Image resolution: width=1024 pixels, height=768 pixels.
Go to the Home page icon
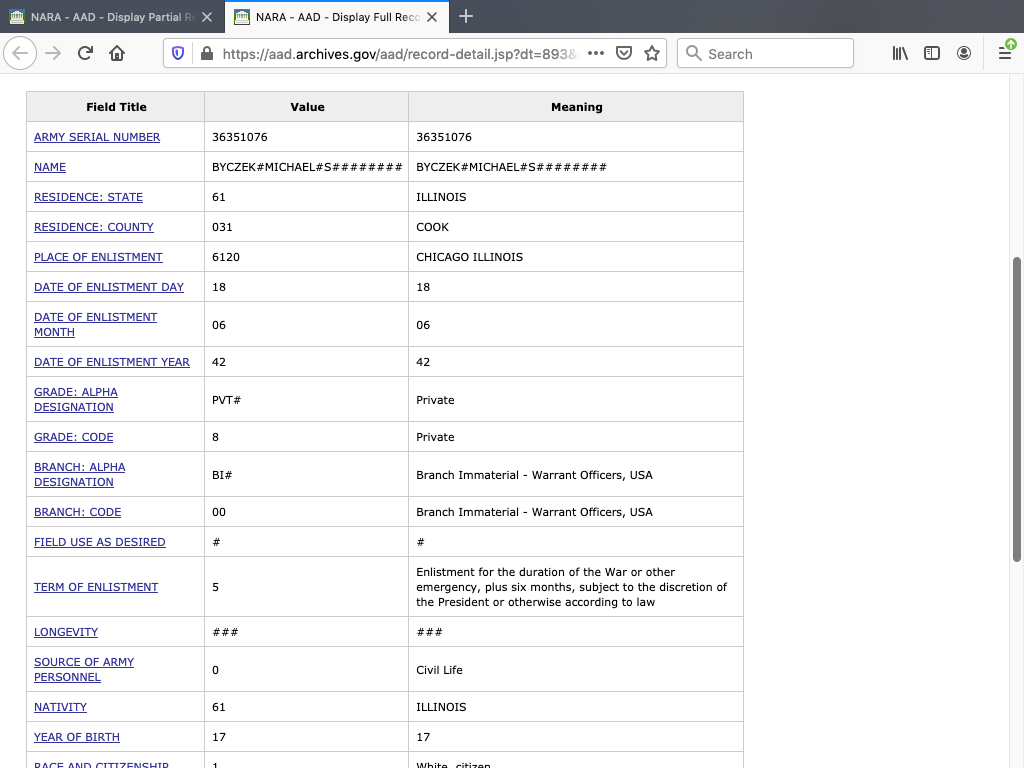[x=117, y=54]
